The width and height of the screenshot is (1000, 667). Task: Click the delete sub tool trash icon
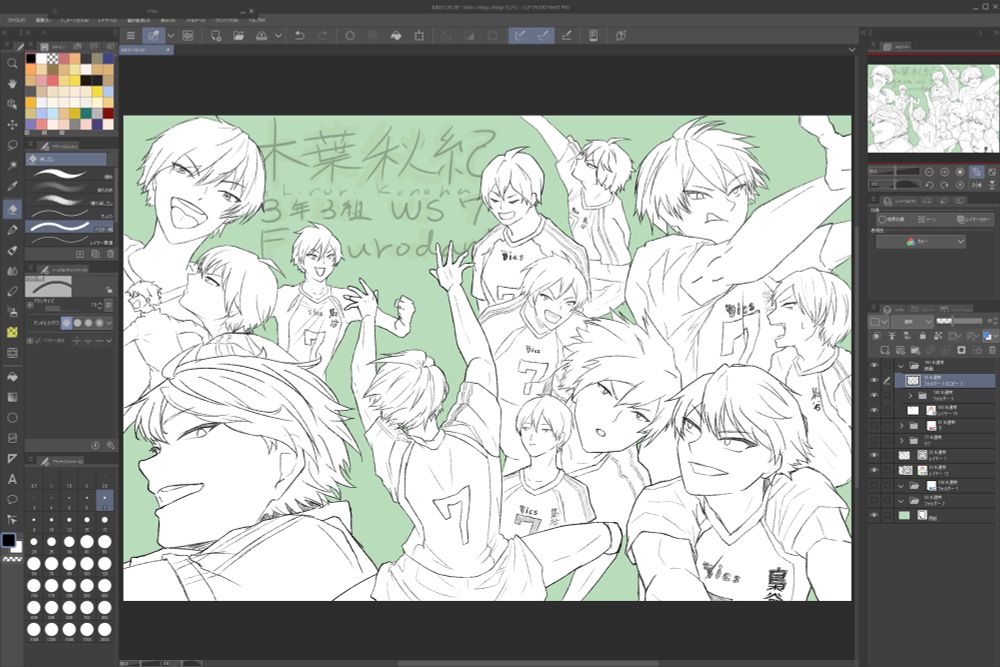[110, 254]
